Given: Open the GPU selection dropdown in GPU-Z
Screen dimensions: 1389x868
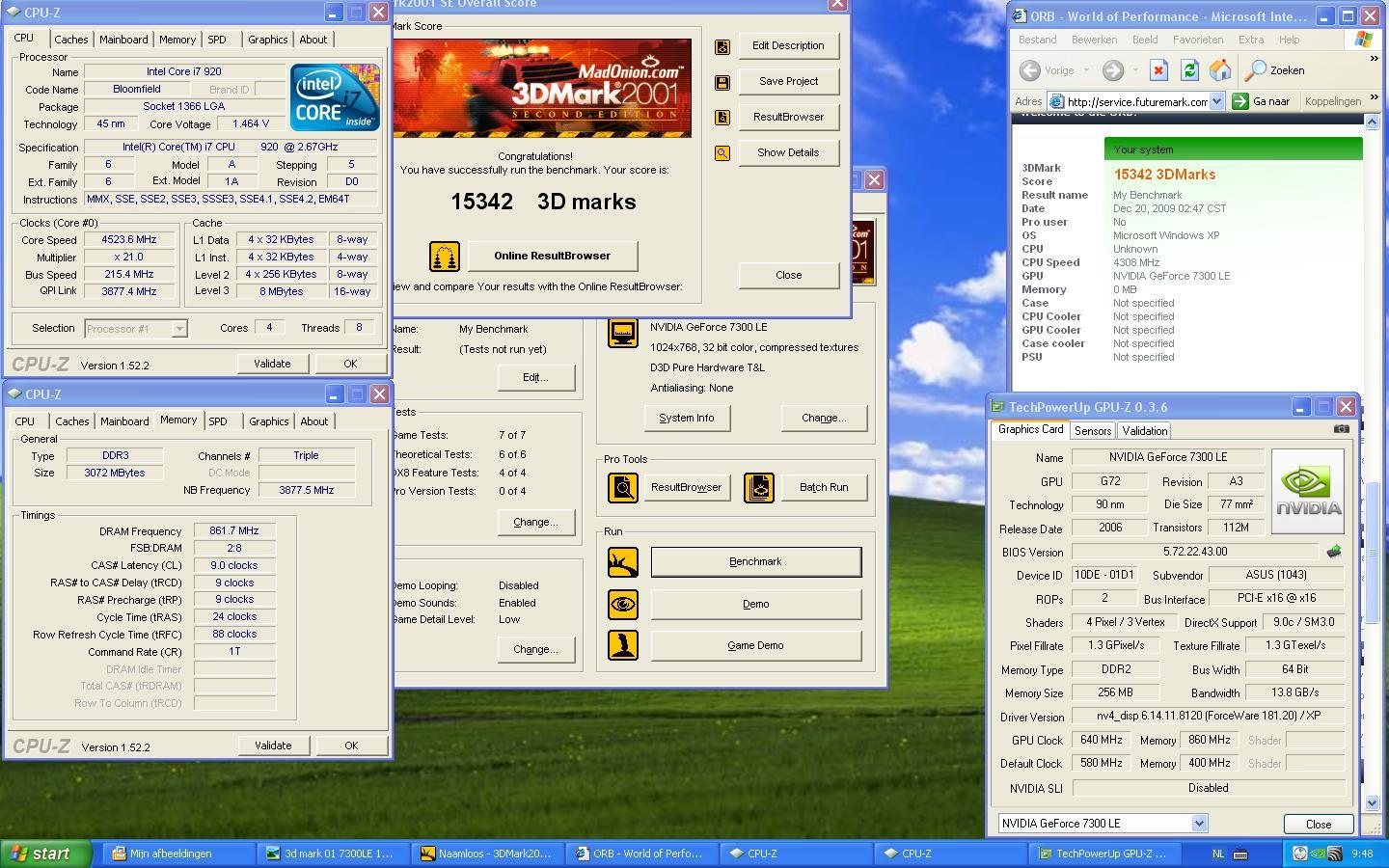Looking at the screenshot, I should [1199, 824].
